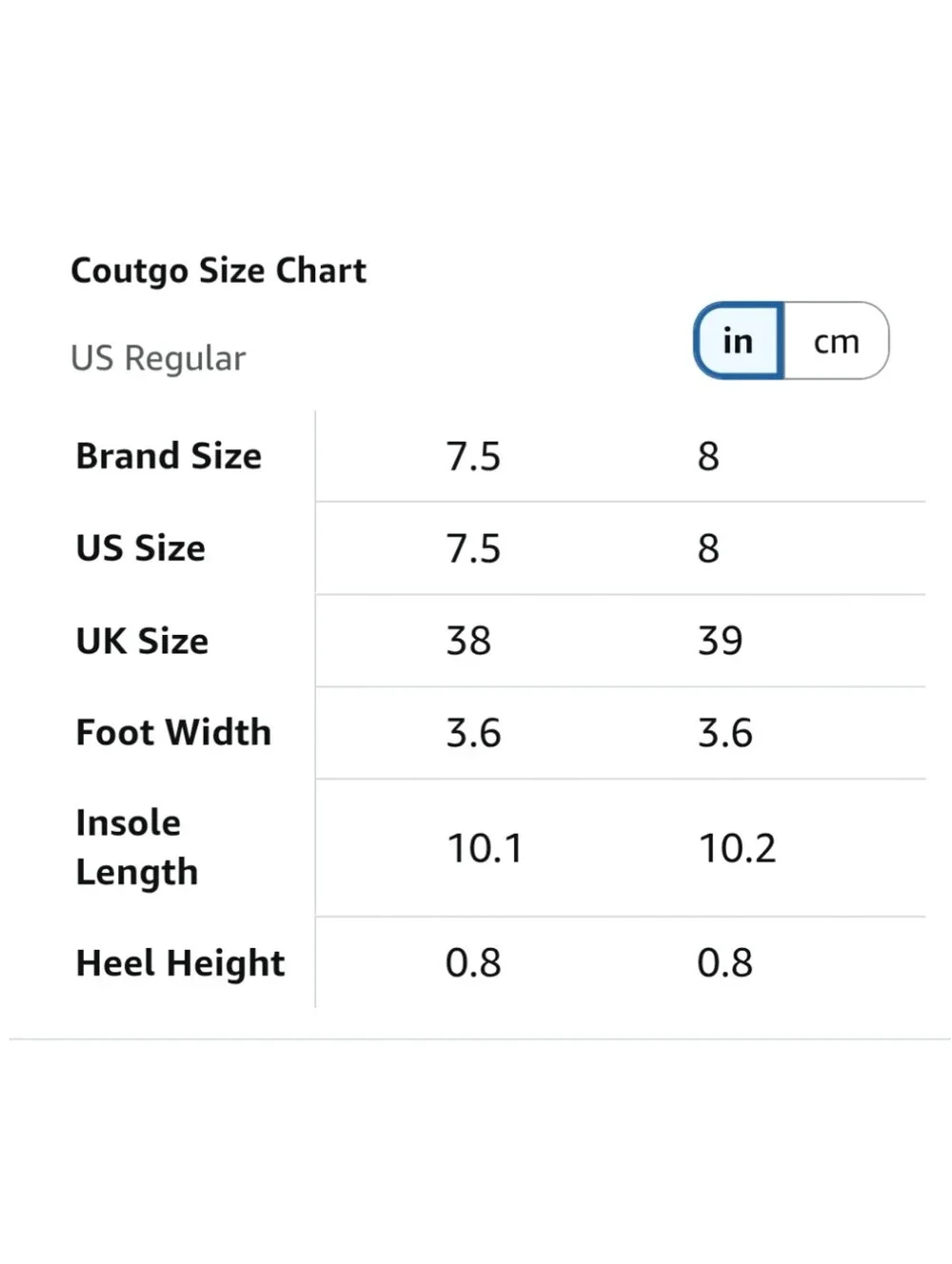952x1264 pixels.
Task: Select UK Size value 38
Action: pos(468,642)
